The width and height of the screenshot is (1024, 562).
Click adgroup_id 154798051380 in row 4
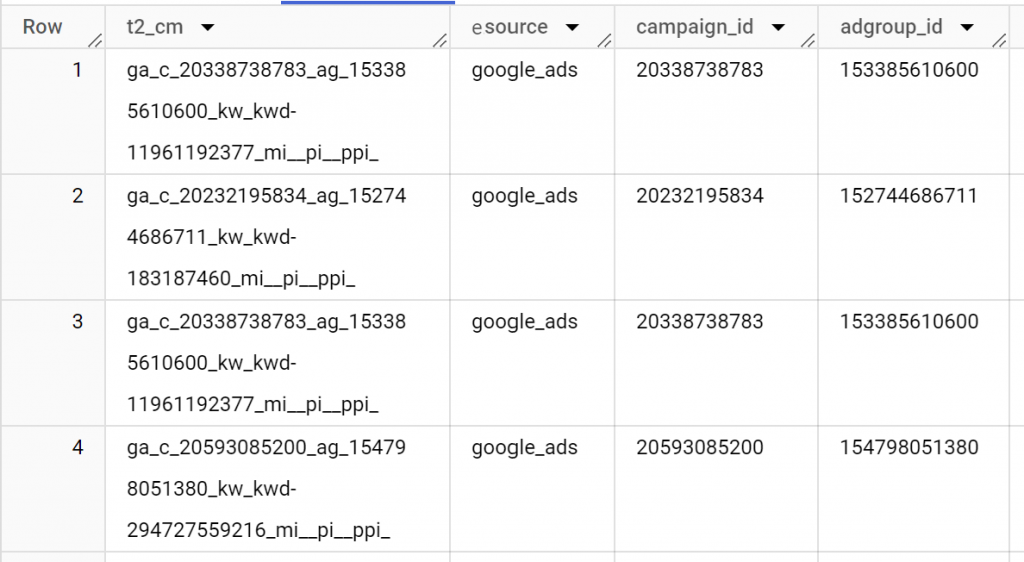[x=909, y=448]
